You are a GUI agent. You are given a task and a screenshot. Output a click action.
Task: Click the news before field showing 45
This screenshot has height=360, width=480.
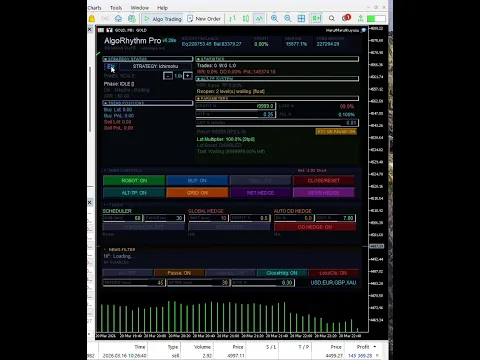[134, 283]
